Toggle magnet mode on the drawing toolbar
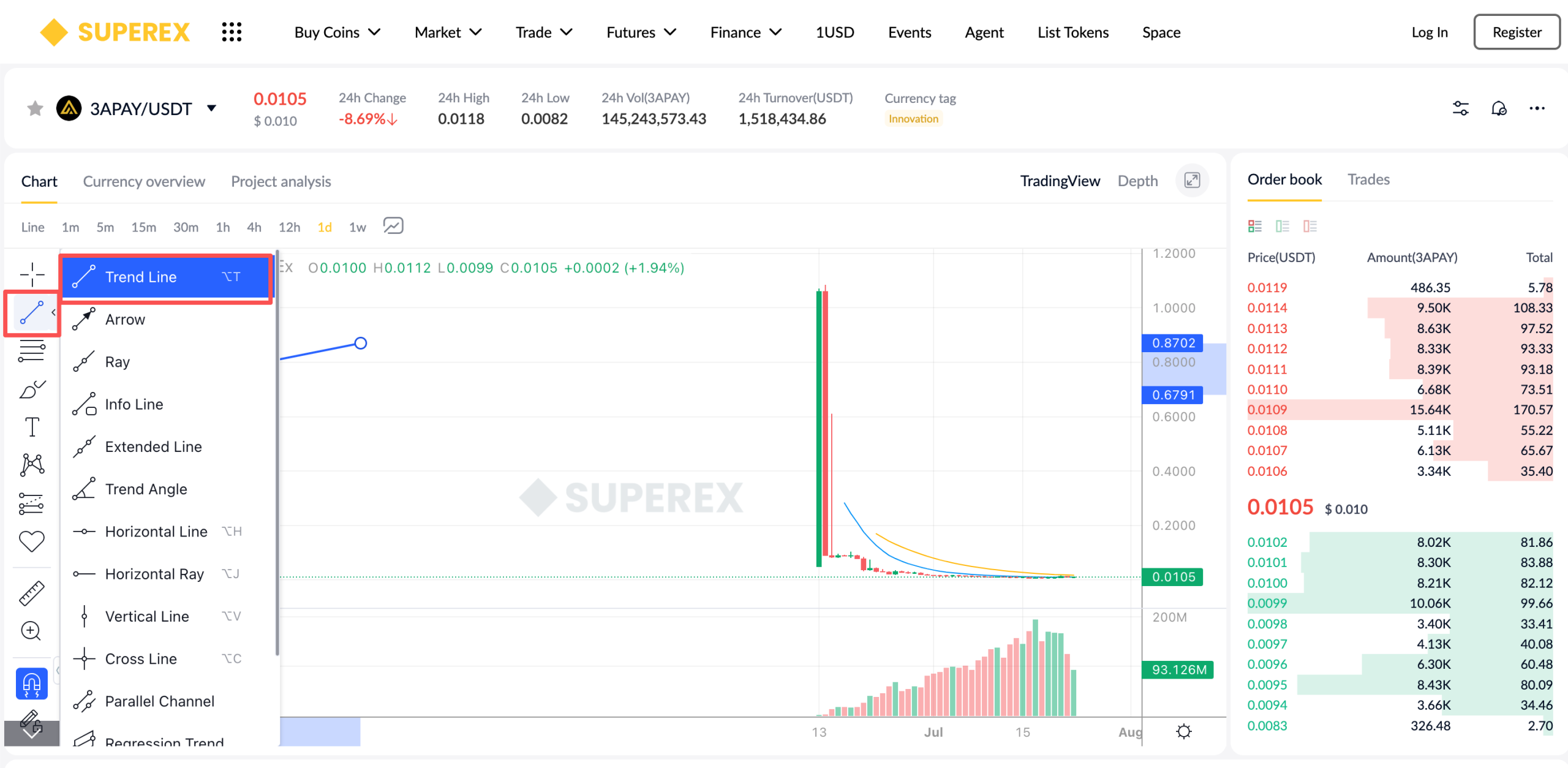Screen dimensions: 1568x768 point(32,683)
